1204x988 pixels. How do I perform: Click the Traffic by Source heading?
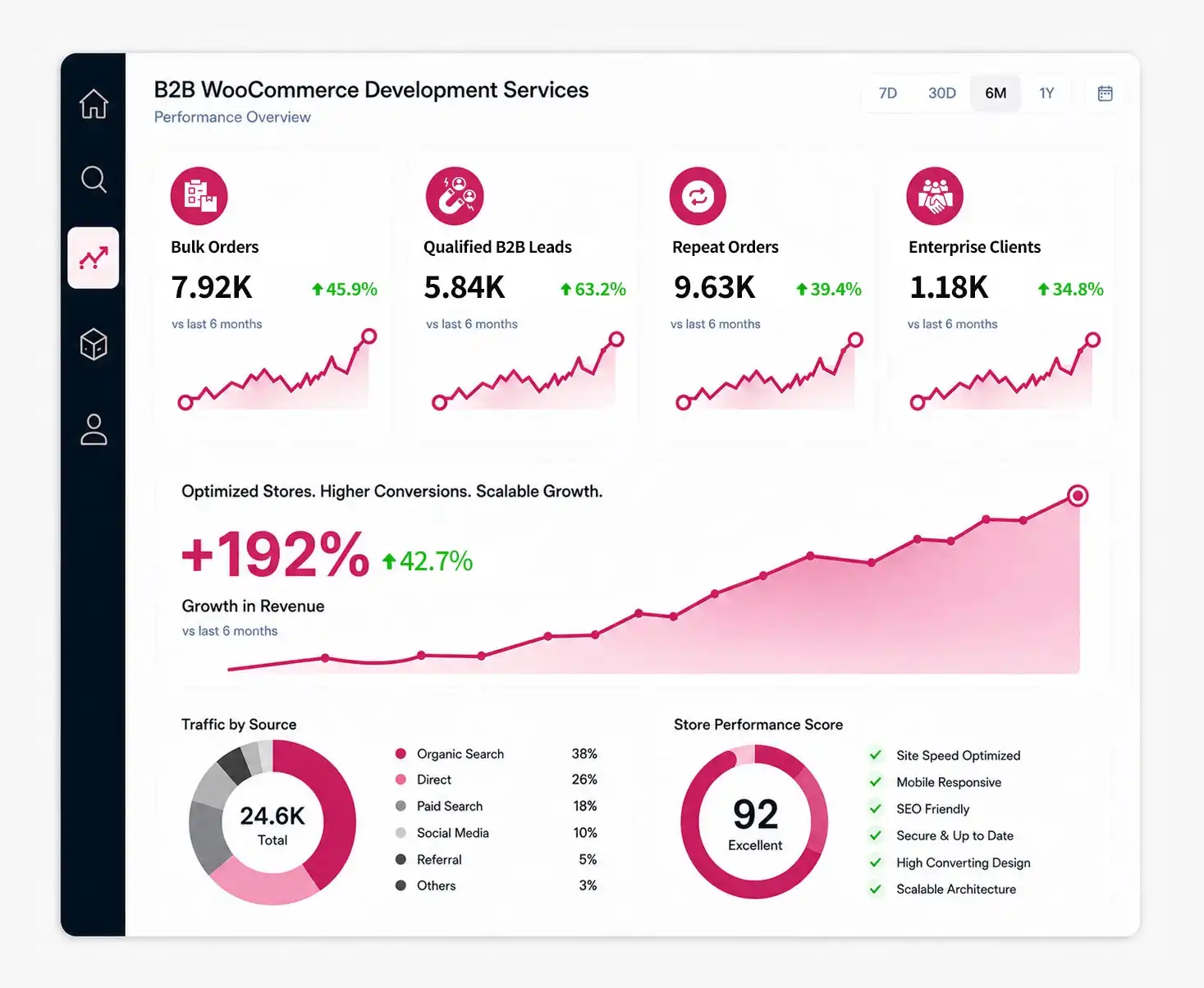coord(239,725)
